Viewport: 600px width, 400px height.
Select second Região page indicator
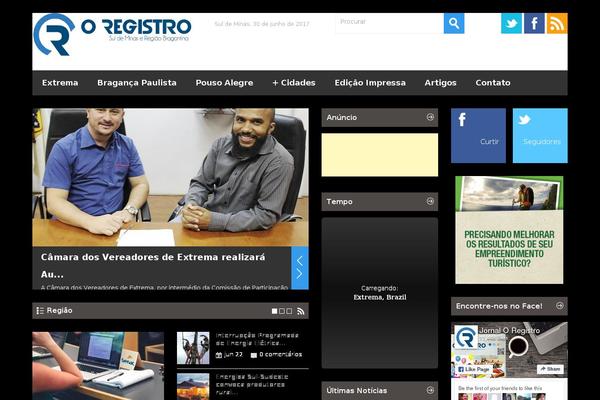click(282, 311)
